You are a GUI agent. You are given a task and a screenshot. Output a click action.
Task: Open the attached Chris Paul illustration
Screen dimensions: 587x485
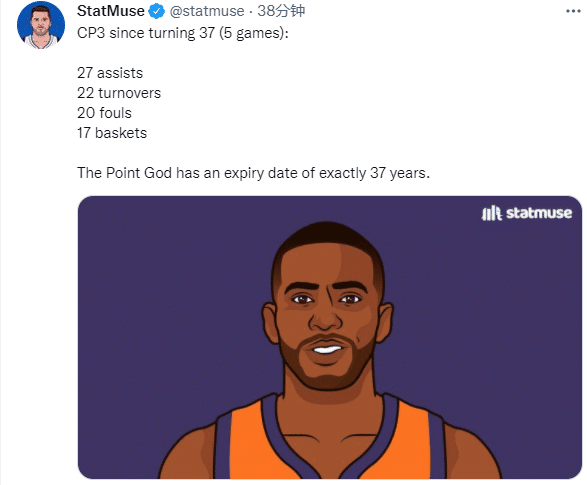[329, 337]
